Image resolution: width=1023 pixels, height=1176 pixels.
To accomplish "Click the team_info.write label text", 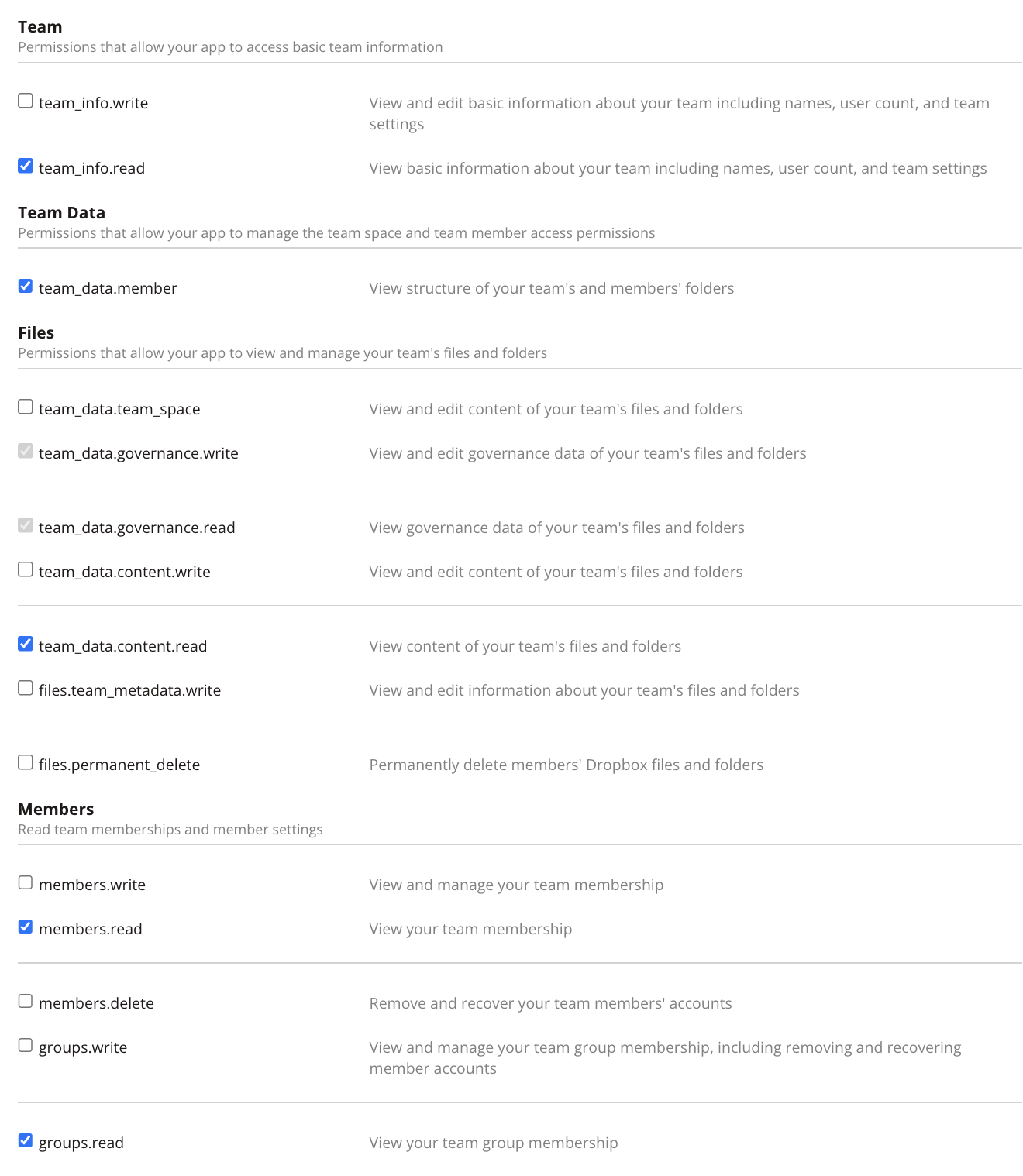I will coord(93,104).
